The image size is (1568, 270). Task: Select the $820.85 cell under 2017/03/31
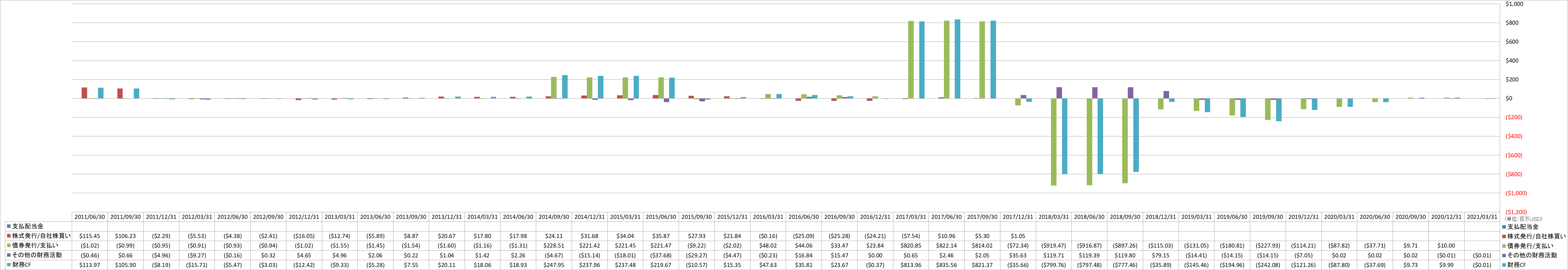click(911, 246)
